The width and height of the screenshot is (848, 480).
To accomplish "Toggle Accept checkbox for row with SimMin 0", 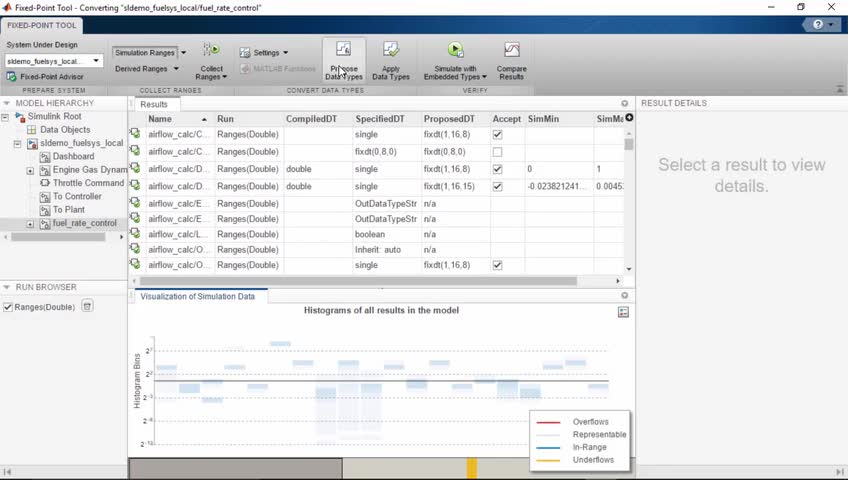I will [x=497, y=169].
